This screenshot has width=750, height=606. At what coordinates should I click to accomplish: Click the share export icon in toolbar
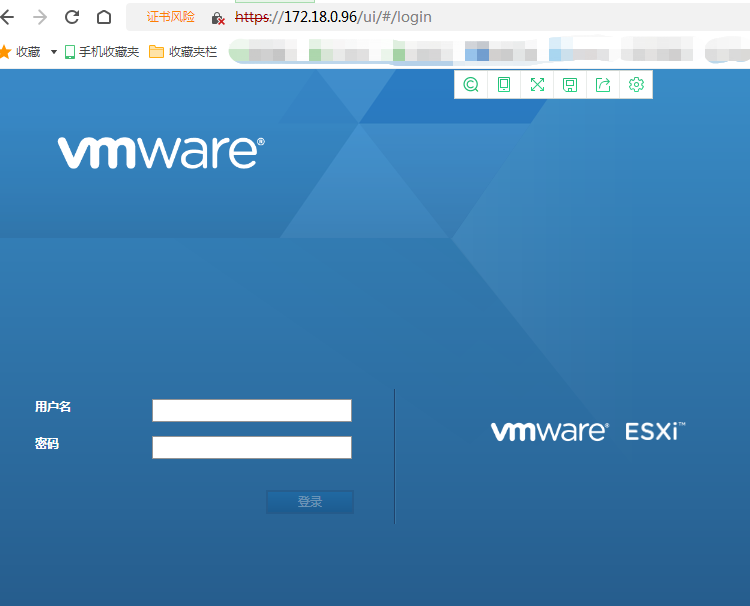[x=603, y=85]
